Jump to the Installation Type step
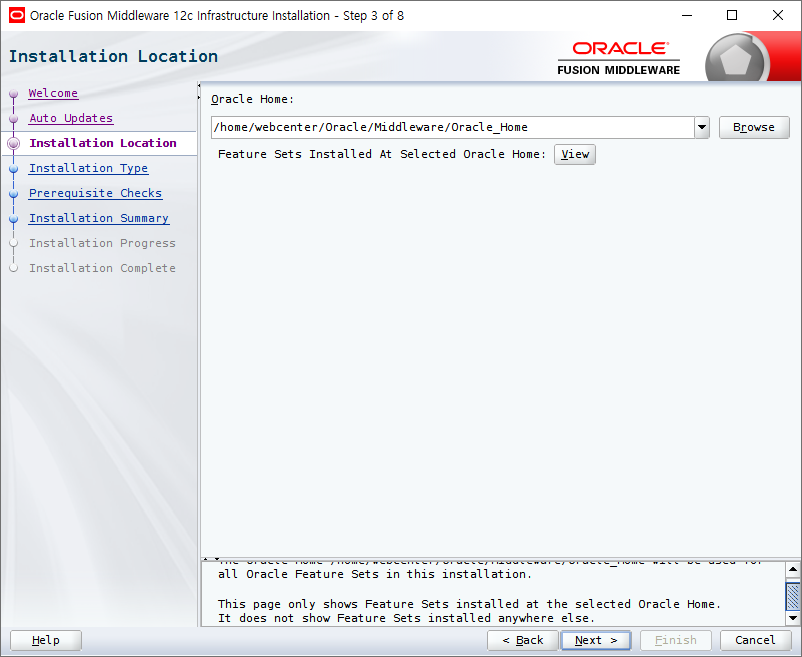 [88, 168]
